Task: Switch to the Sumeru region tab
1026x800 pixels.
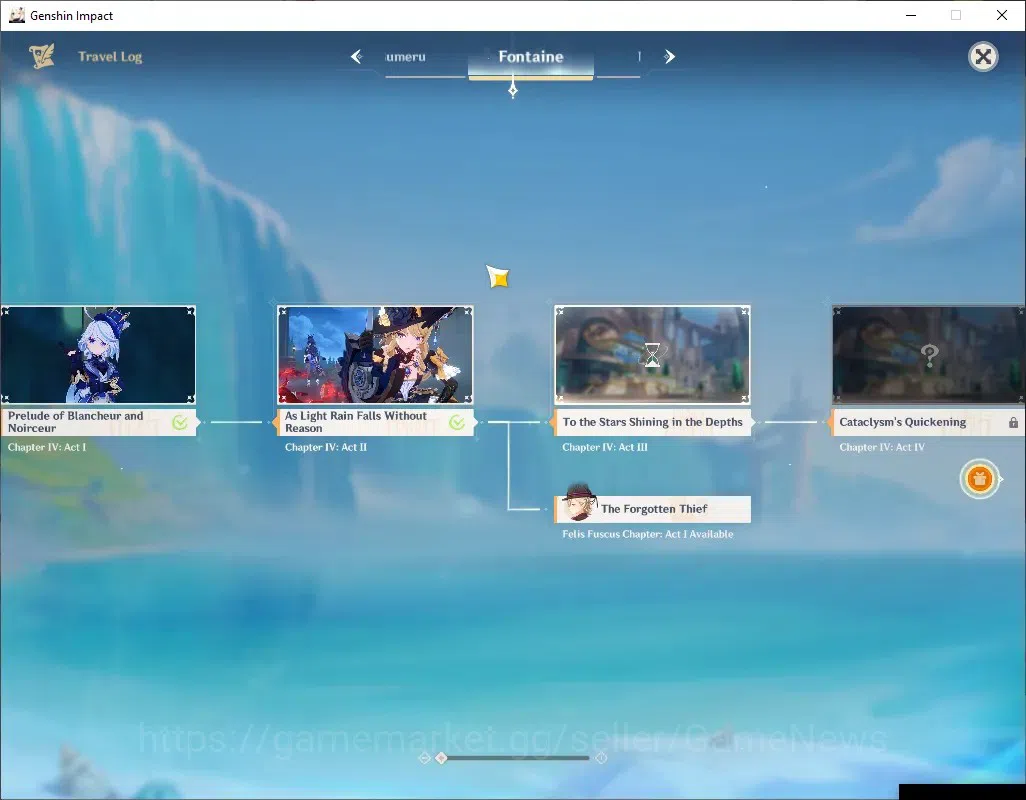Action: [x=406, y=57]
